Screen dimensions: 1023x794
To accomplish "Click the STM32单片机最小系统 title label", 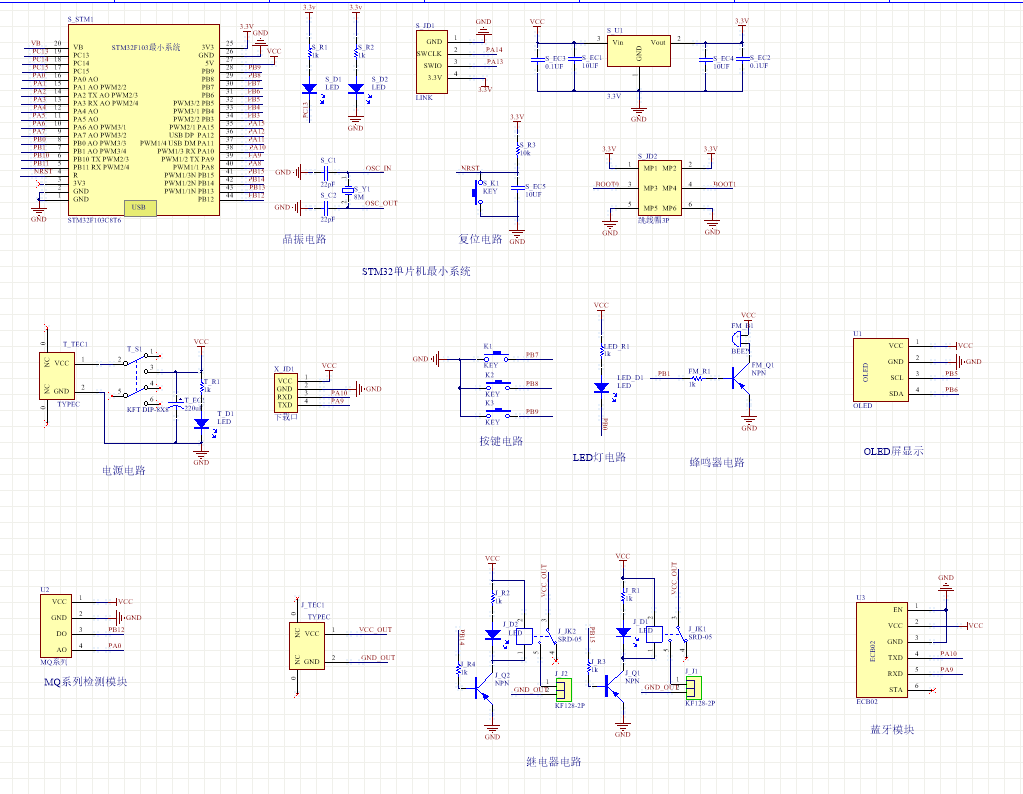I will 416,271.
